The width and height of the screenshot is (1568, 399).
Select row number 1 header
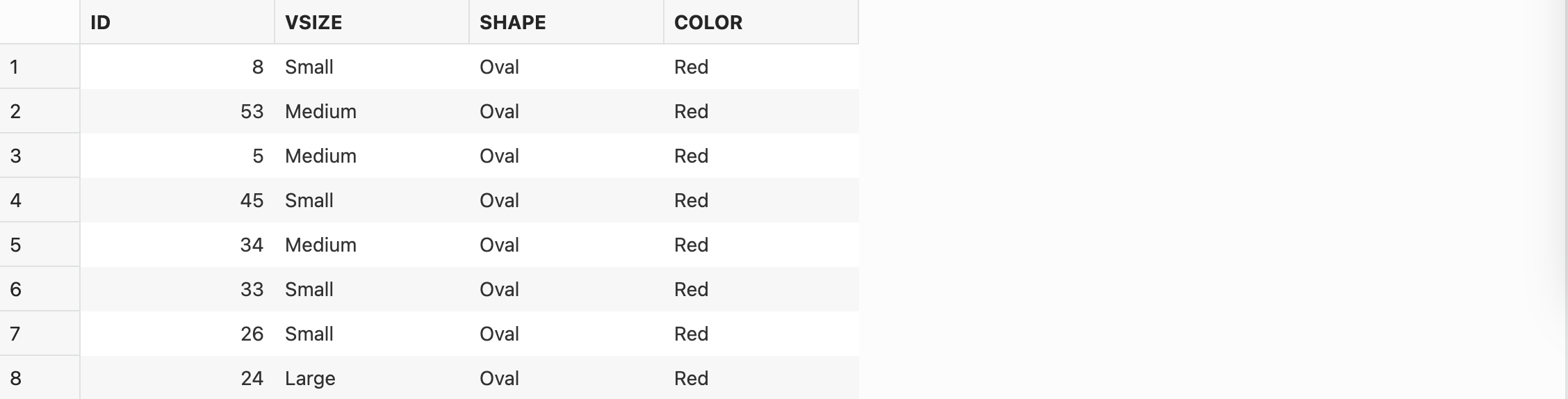pos(39,67)
